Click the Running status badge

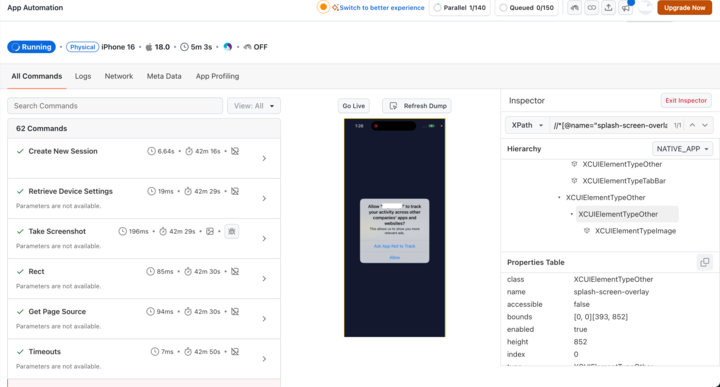pyautogui.click(x=31, y=47)
